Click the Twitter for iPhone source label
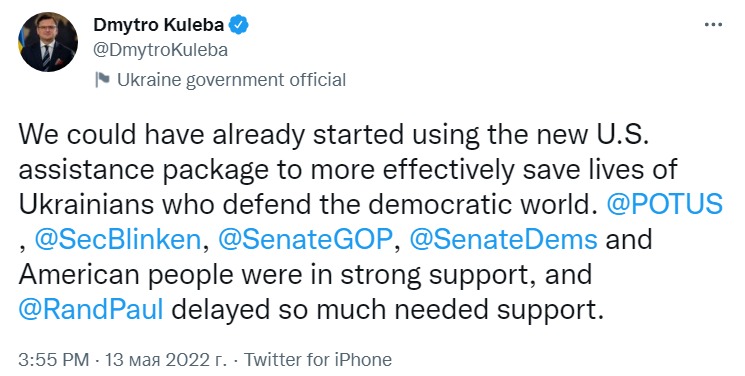 [x=318, y=359]
